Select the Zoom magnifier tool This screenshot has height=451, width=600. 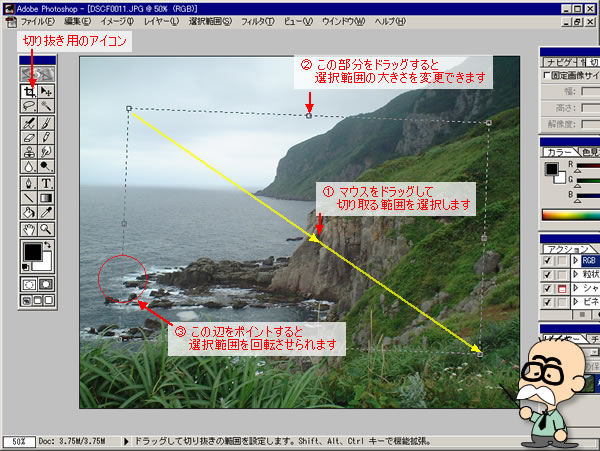coord(46,228)
